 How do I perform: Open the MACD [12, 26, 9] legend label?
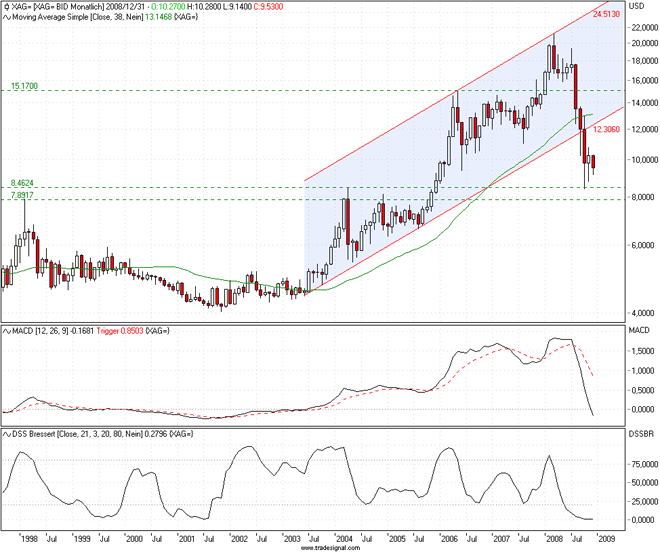coord(46,330)
